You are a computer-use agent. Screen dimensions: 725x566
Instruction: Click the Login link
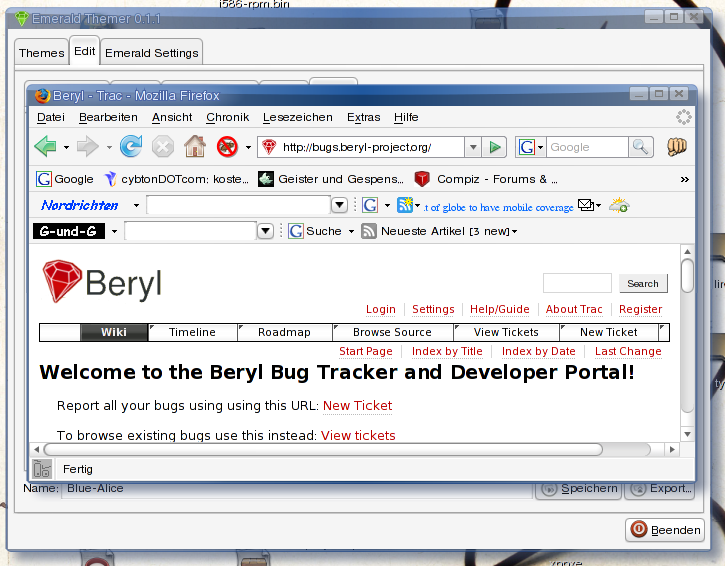pyautogui.click(x=381, y=309)
